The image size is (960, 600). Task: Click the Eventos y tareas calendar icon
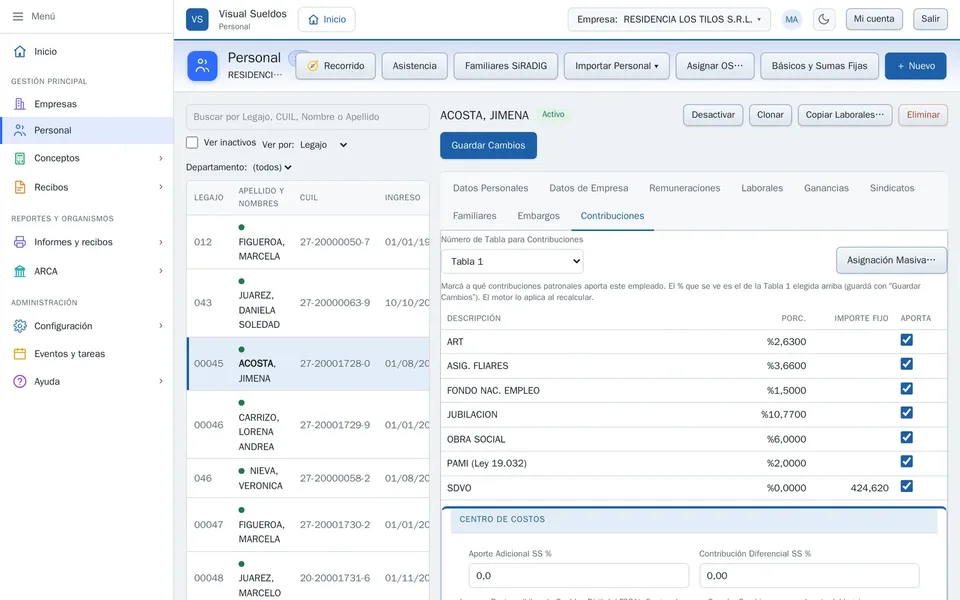tap(20, 354)
